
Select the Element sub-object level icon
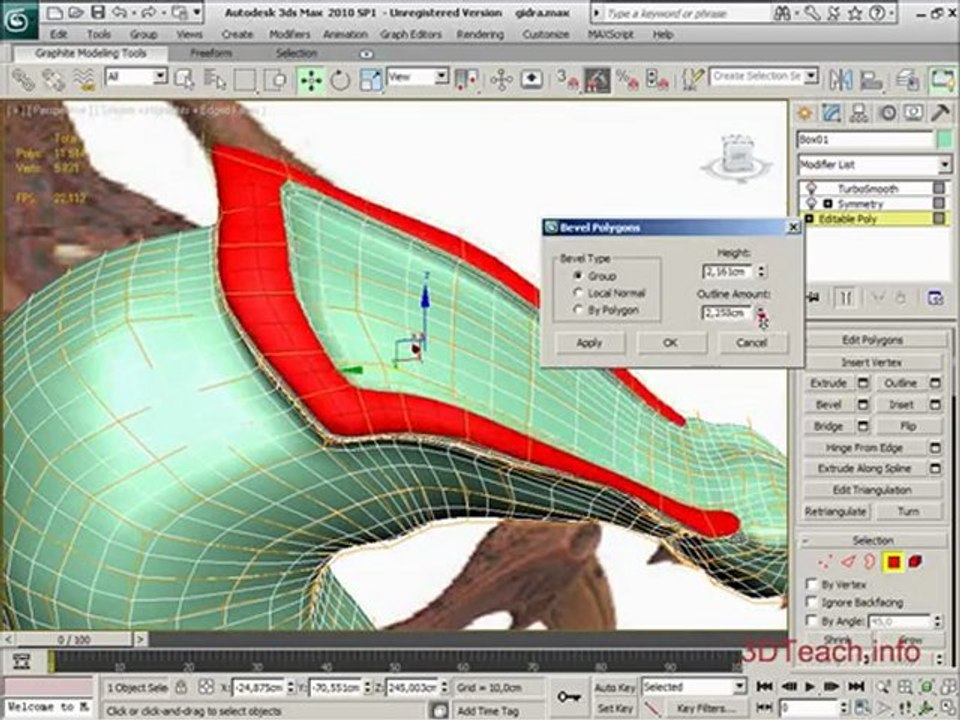coord(915,561)
